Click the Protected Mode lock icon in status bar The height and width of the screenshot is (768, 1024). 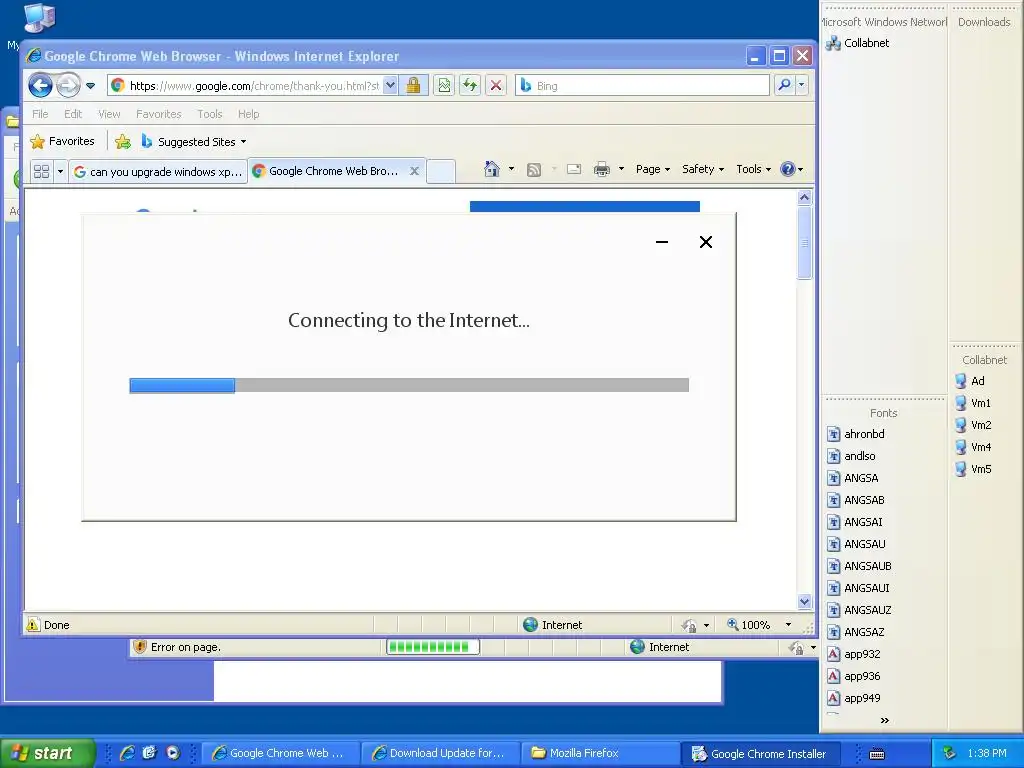[x=689, y=625]
